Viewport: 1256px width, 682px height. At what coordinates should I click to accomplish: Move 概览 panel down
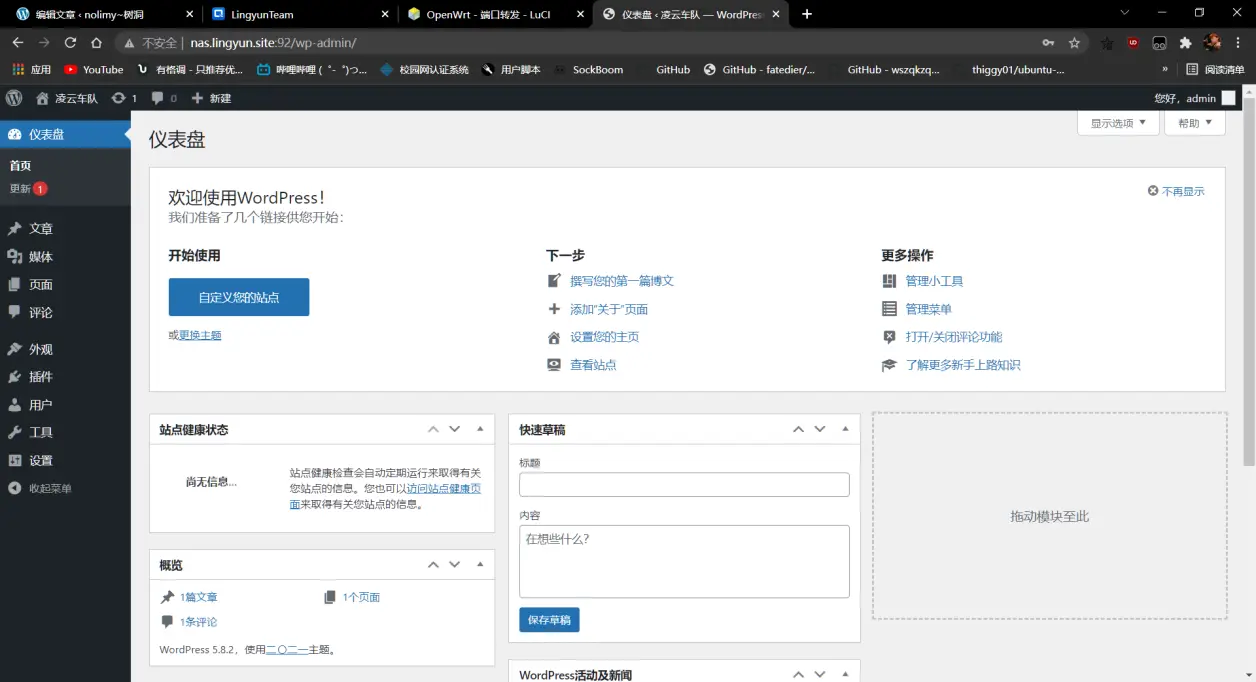[x=454, y=565]
